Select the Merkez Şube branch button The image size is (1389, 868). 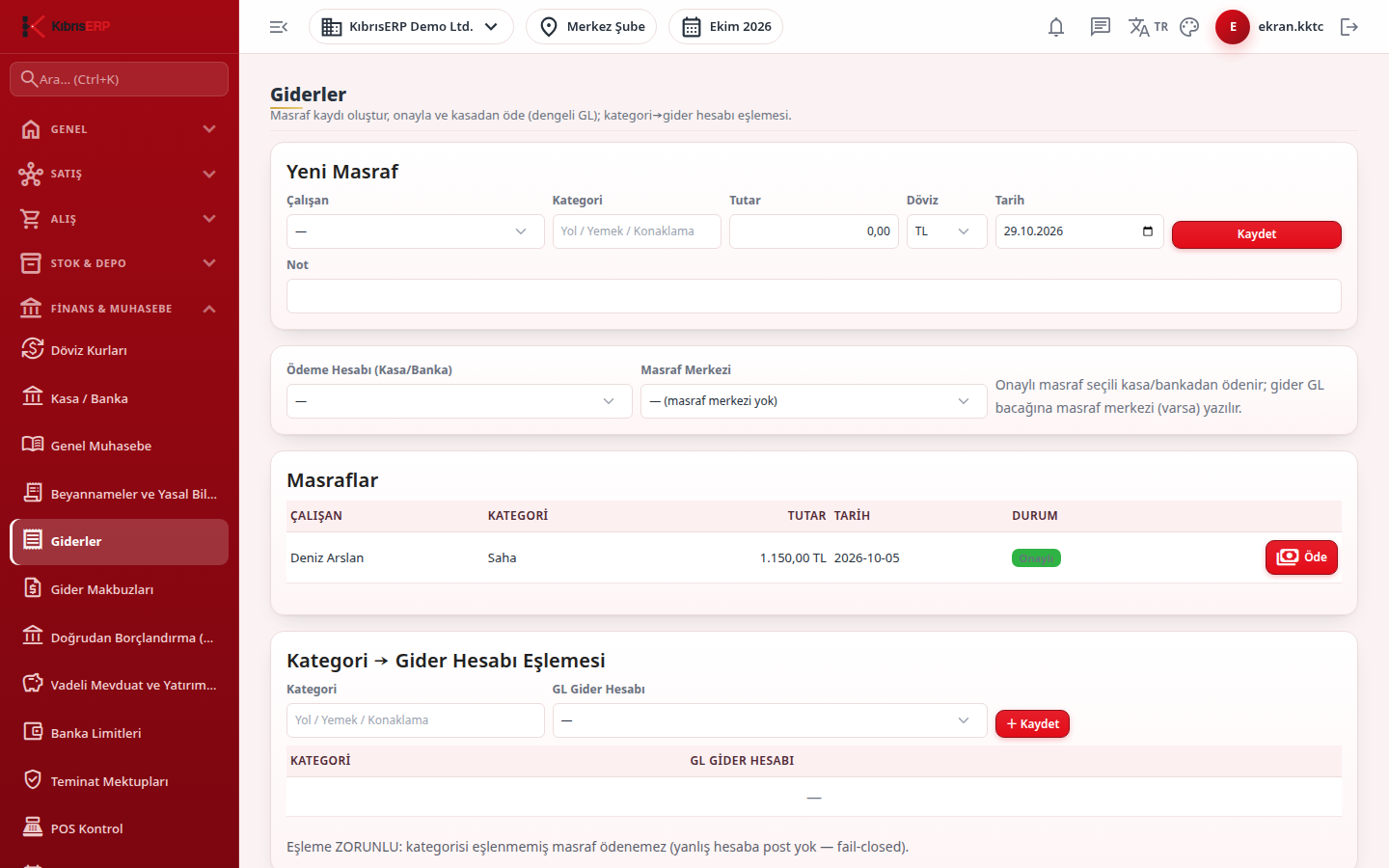pyautogui.click(x=591, y=27)
